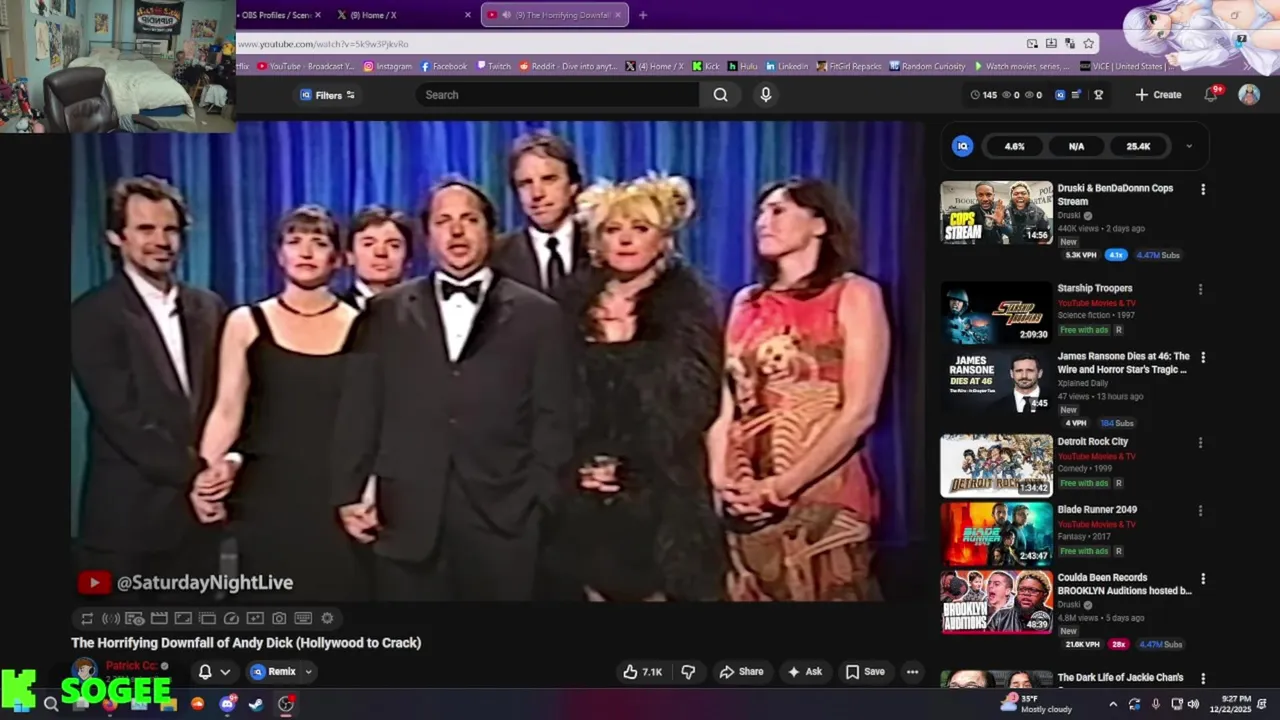This screenshot has height=720, width=1280.
Task: Save the video to a playlist
Action: 865,672
